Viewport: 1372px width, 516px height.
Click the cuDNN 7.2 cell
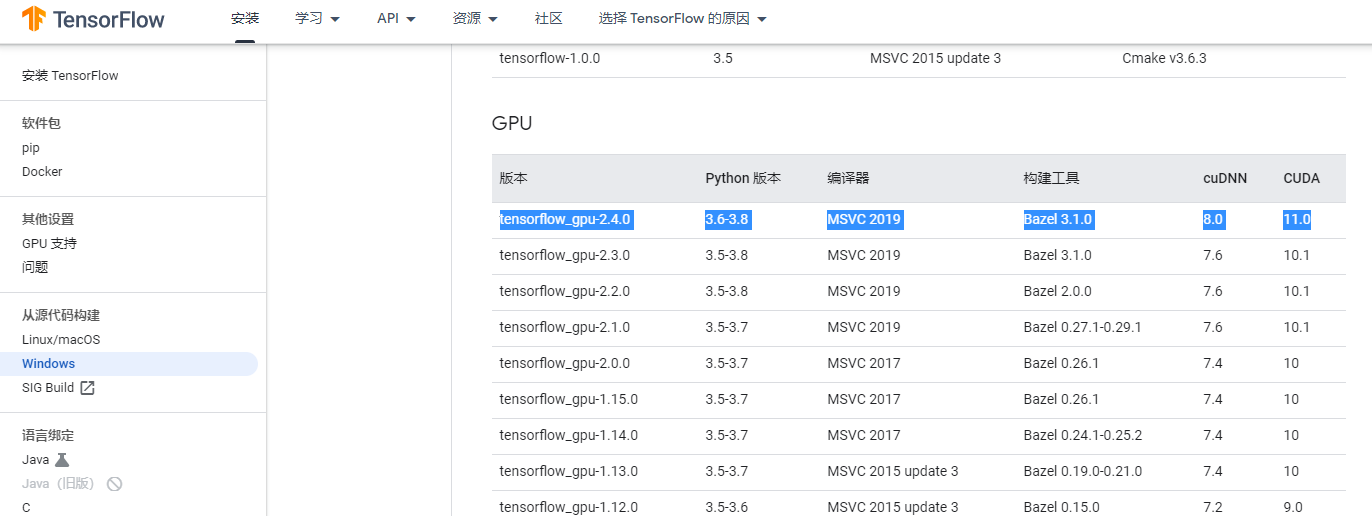1213,507
